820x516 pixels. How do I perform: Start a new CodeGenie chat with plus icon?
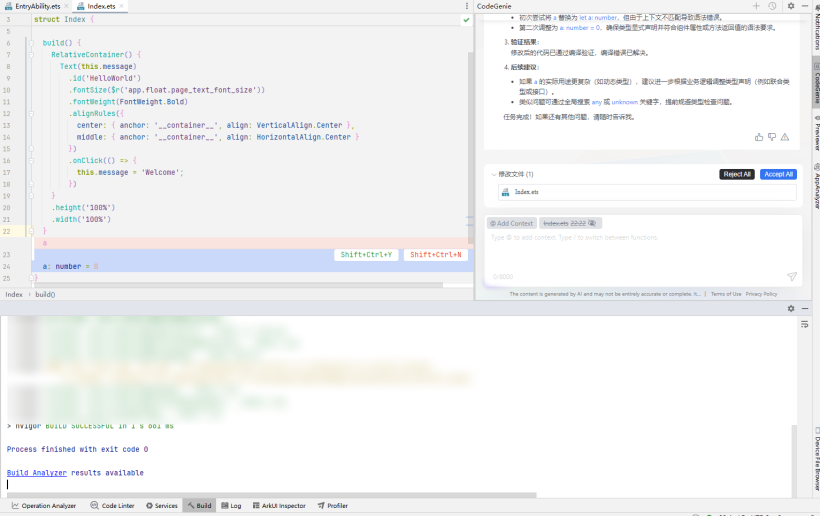tap(756, 6)
